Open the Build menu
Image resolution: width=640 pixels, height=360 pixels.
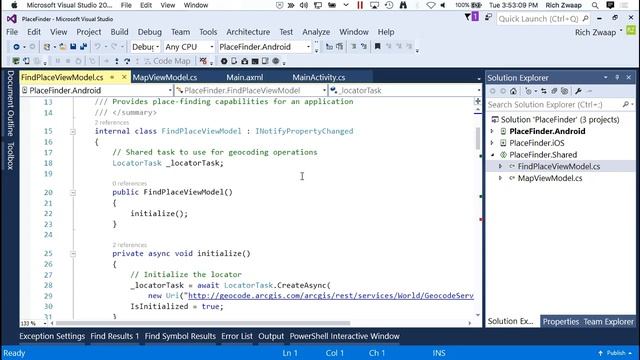tap(119, 32)
